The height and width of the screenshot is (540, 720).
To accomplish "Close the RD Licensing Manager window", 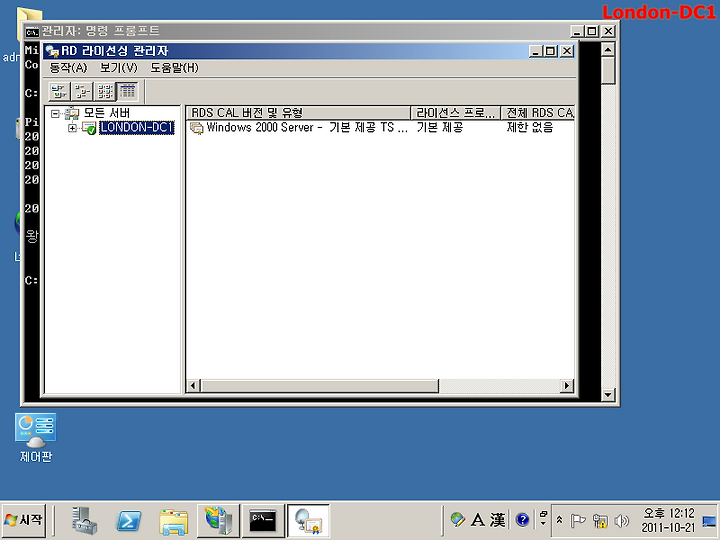I will click(567, 51).
